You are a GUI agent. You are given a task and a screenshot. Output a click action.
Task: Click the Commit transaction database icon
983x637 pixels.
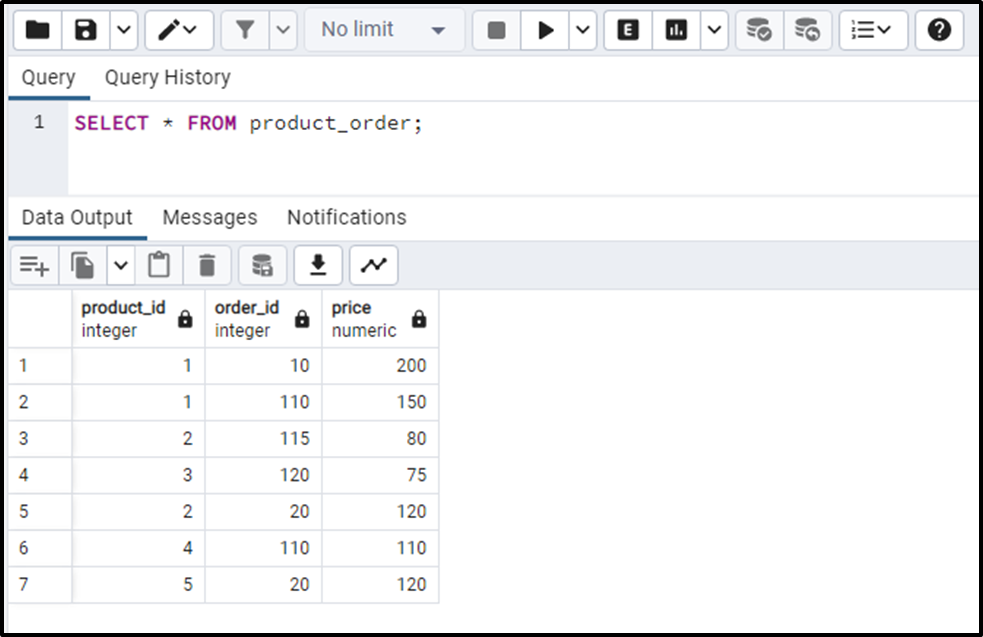point(759,30)
